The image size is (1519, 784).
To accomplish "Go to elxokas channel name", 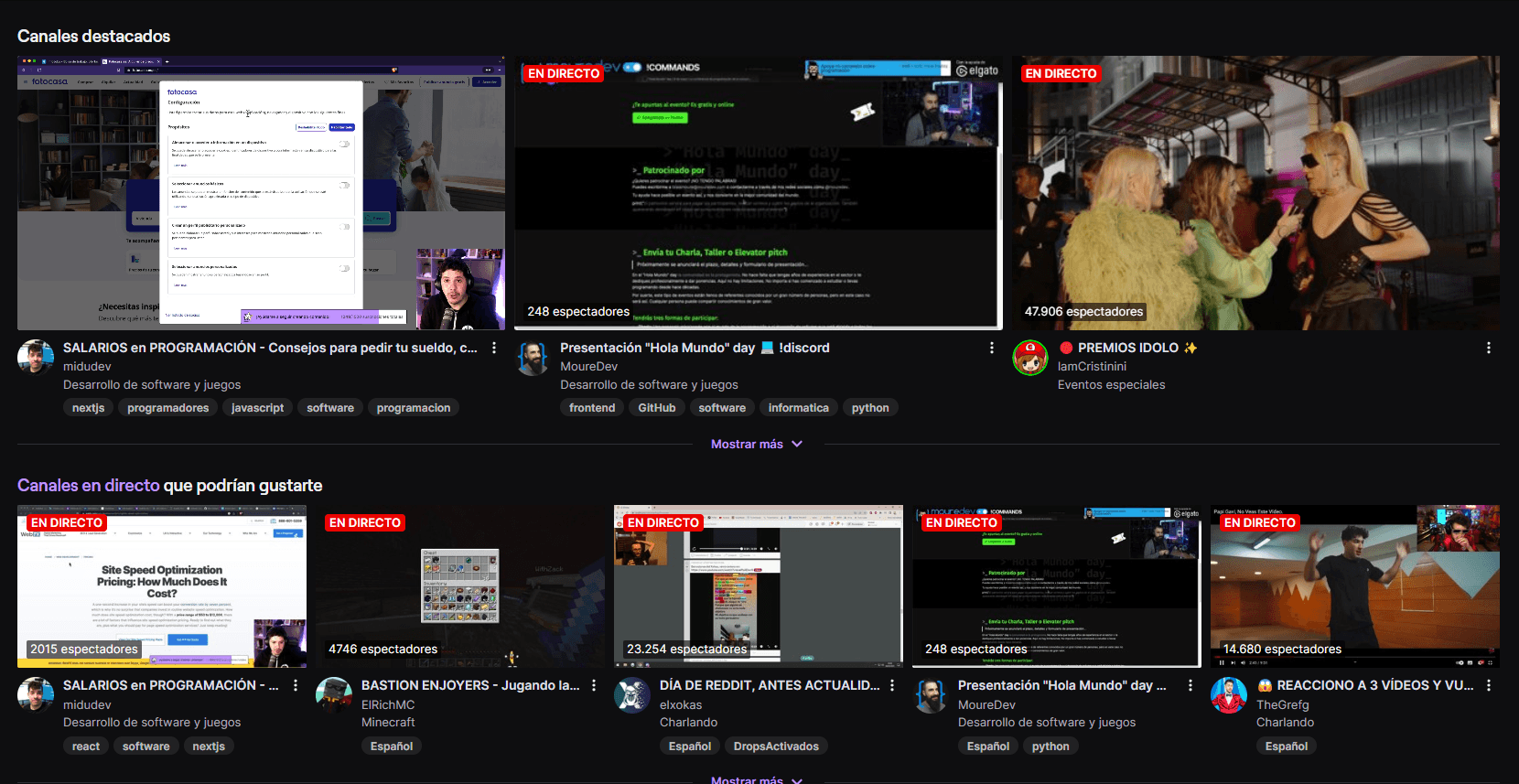I will coord(681,705).
